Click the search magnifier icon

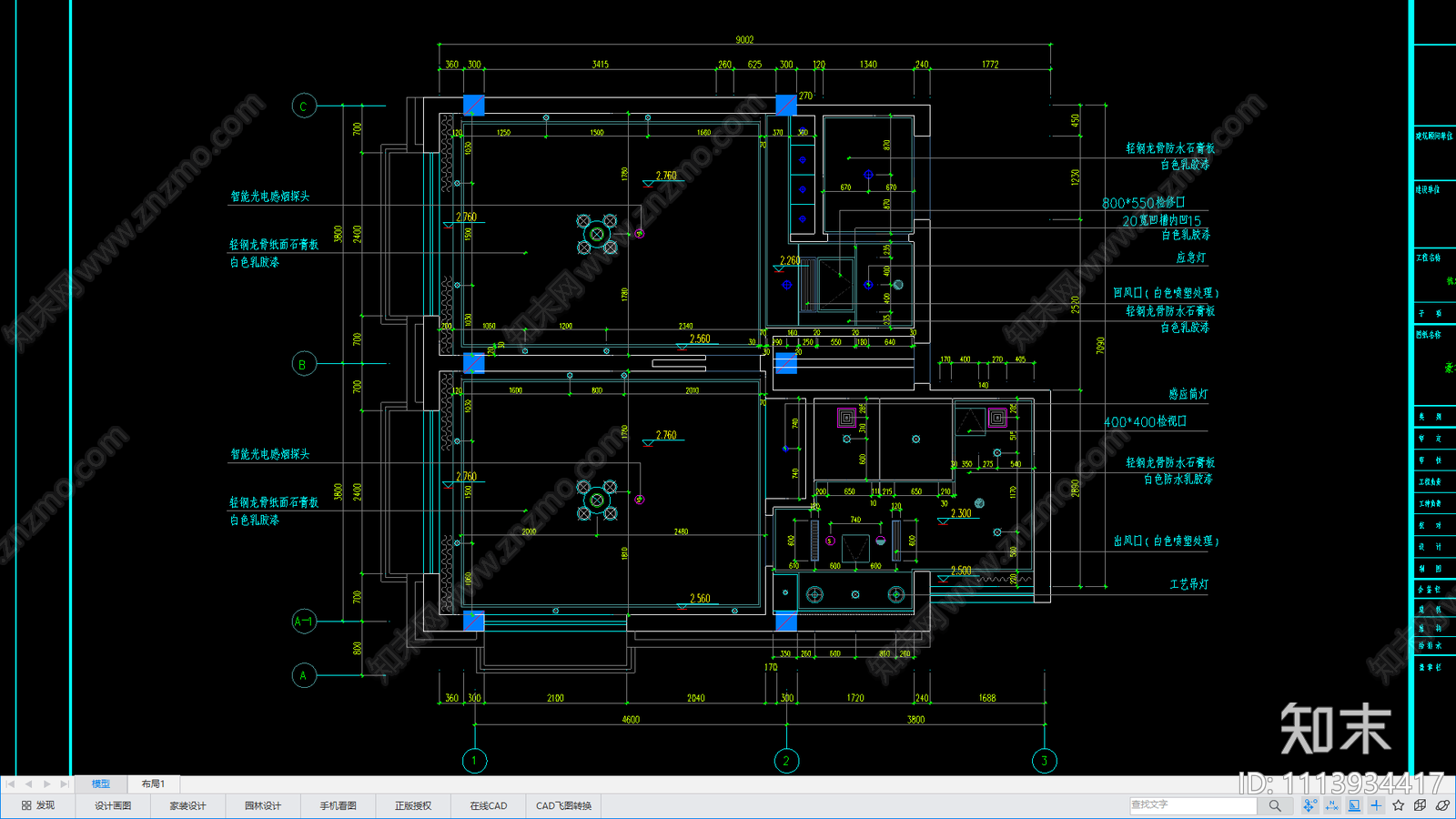coord(1275,805)
